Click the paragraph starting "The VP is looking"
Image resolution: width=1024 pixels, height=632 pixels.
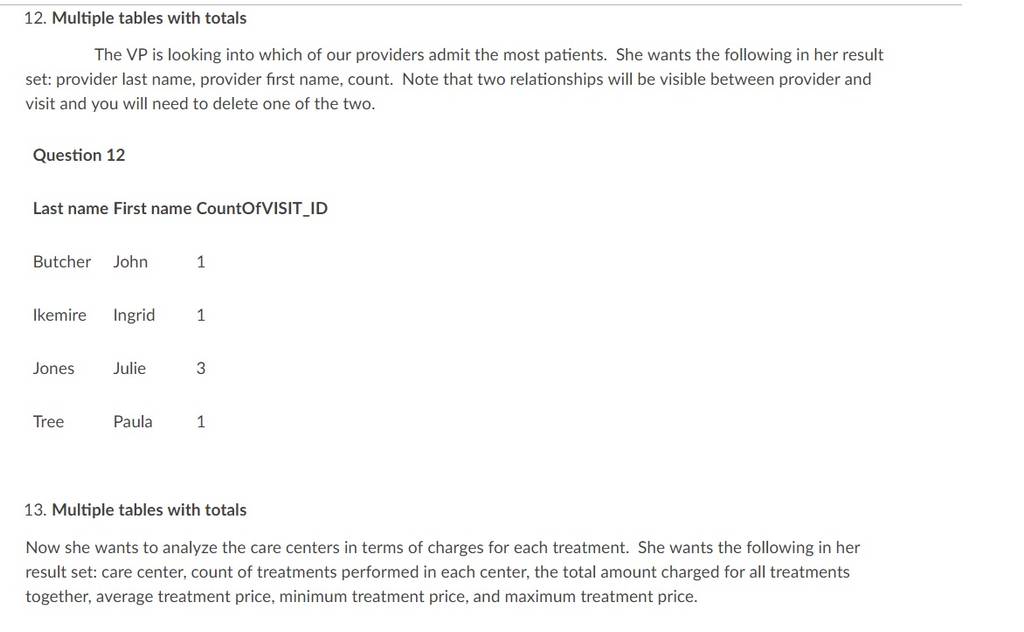[x=455, y=79]
